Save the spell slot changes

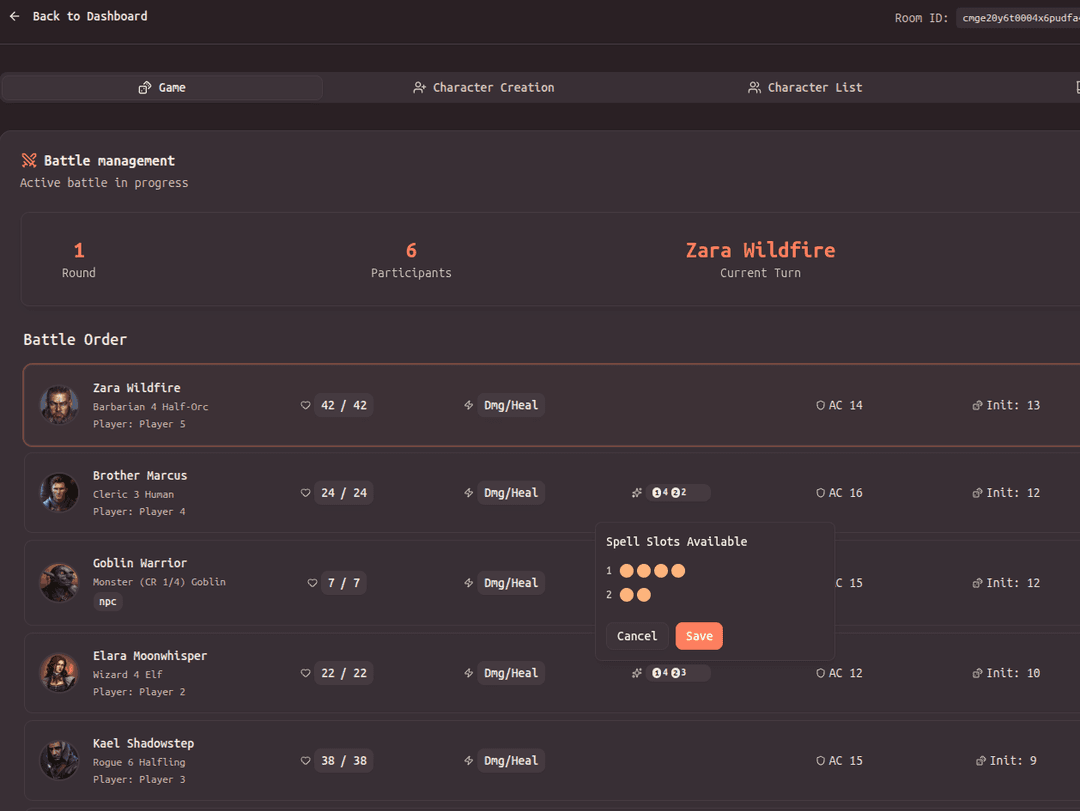tap(699, 636)
